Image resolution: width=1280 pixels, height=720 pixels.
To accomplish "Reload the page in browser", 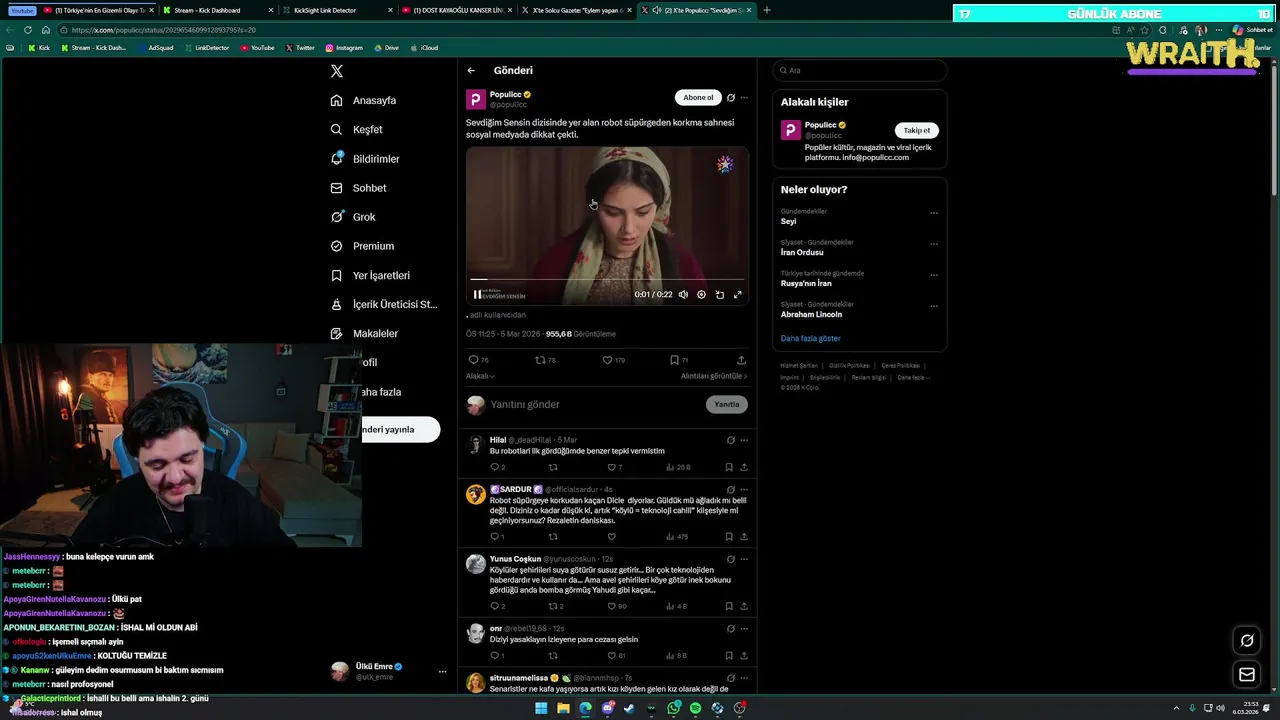I will [x=28, y=30].
